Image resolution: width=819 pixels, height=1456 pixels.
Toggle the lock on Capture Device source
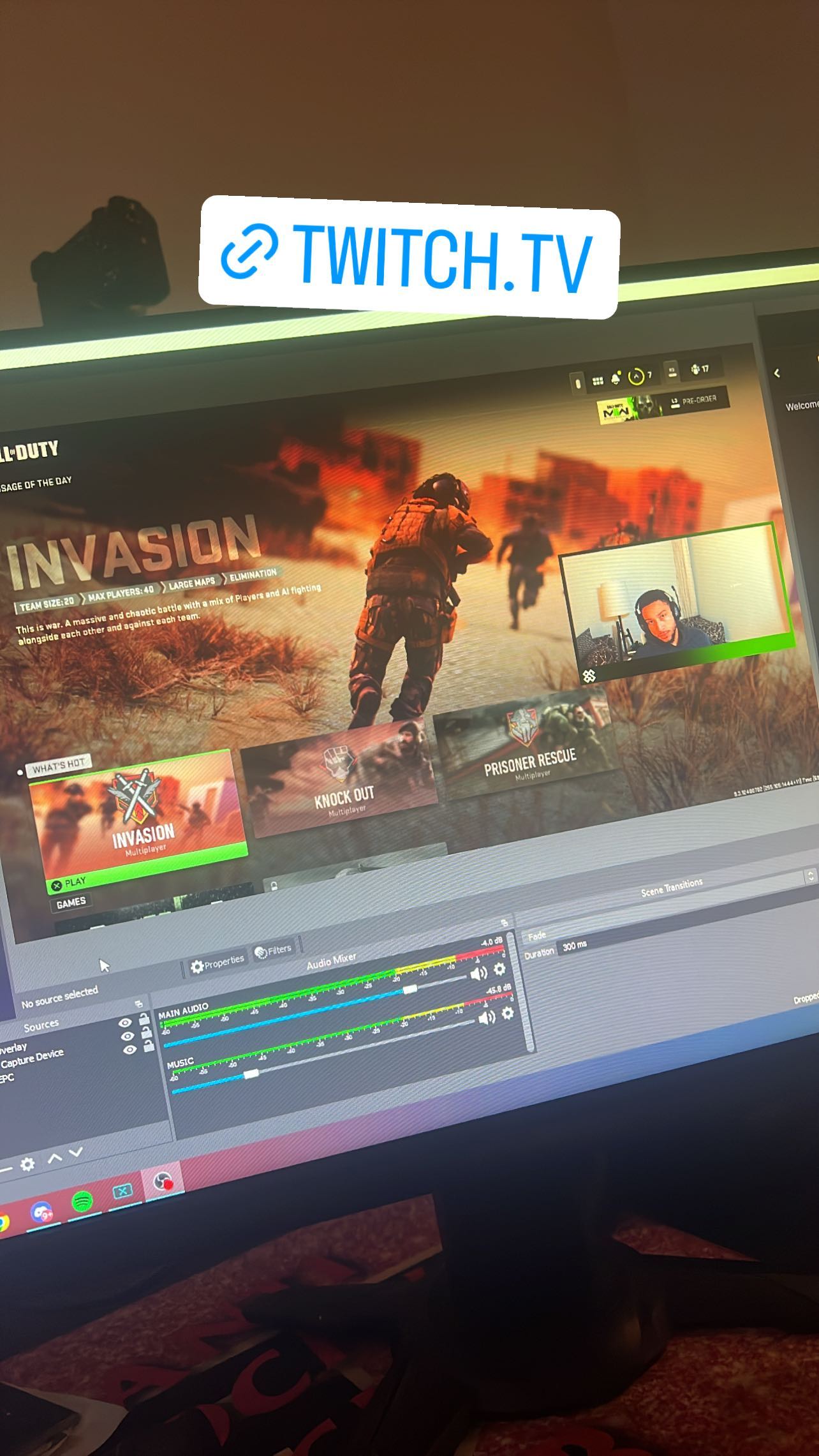pos(147,1032)
